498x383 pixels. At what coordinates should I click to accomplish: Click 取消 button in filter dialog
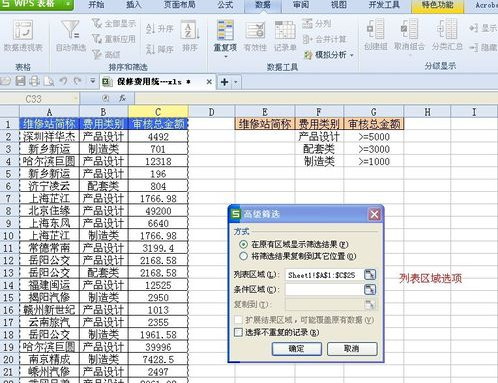tap(352, 349)
